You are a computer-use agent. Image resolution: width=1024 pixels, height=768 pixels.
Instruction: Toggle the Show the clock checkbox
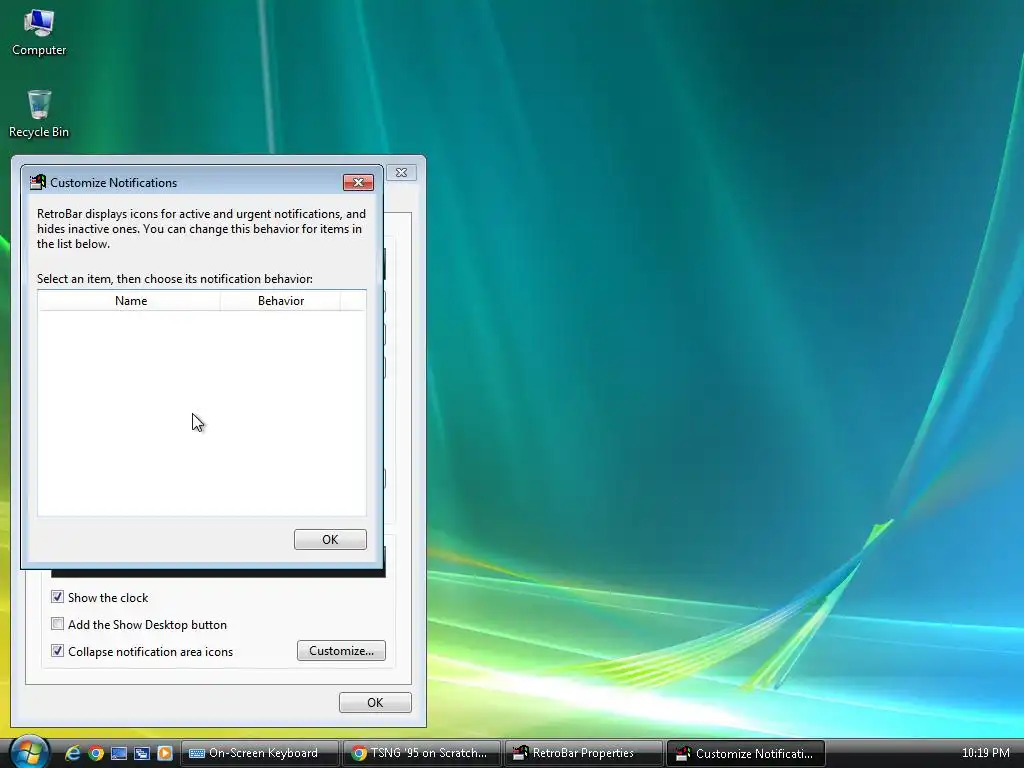[x=57, y=597]
